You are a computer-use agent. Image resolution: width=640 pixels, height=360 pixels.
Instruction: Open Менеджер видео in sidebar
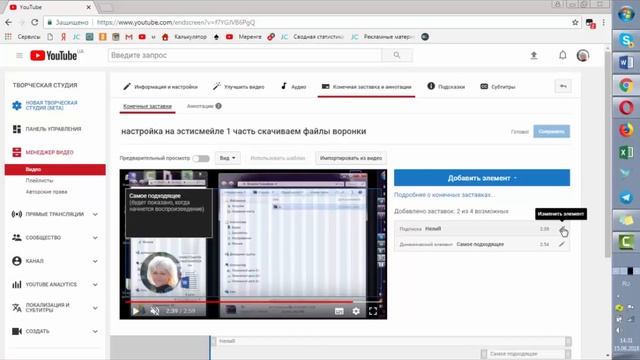coord(49,152)
